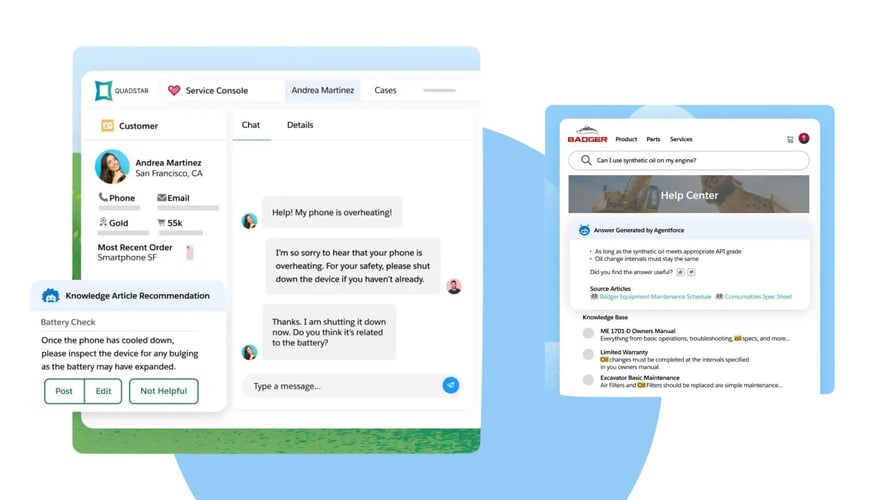Click the user avatar in the Badger header

(803, 139)
